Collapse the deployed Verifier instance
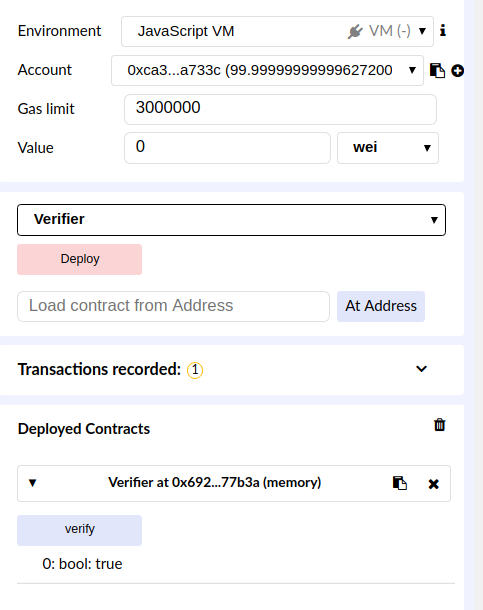 tap(33, 483)
